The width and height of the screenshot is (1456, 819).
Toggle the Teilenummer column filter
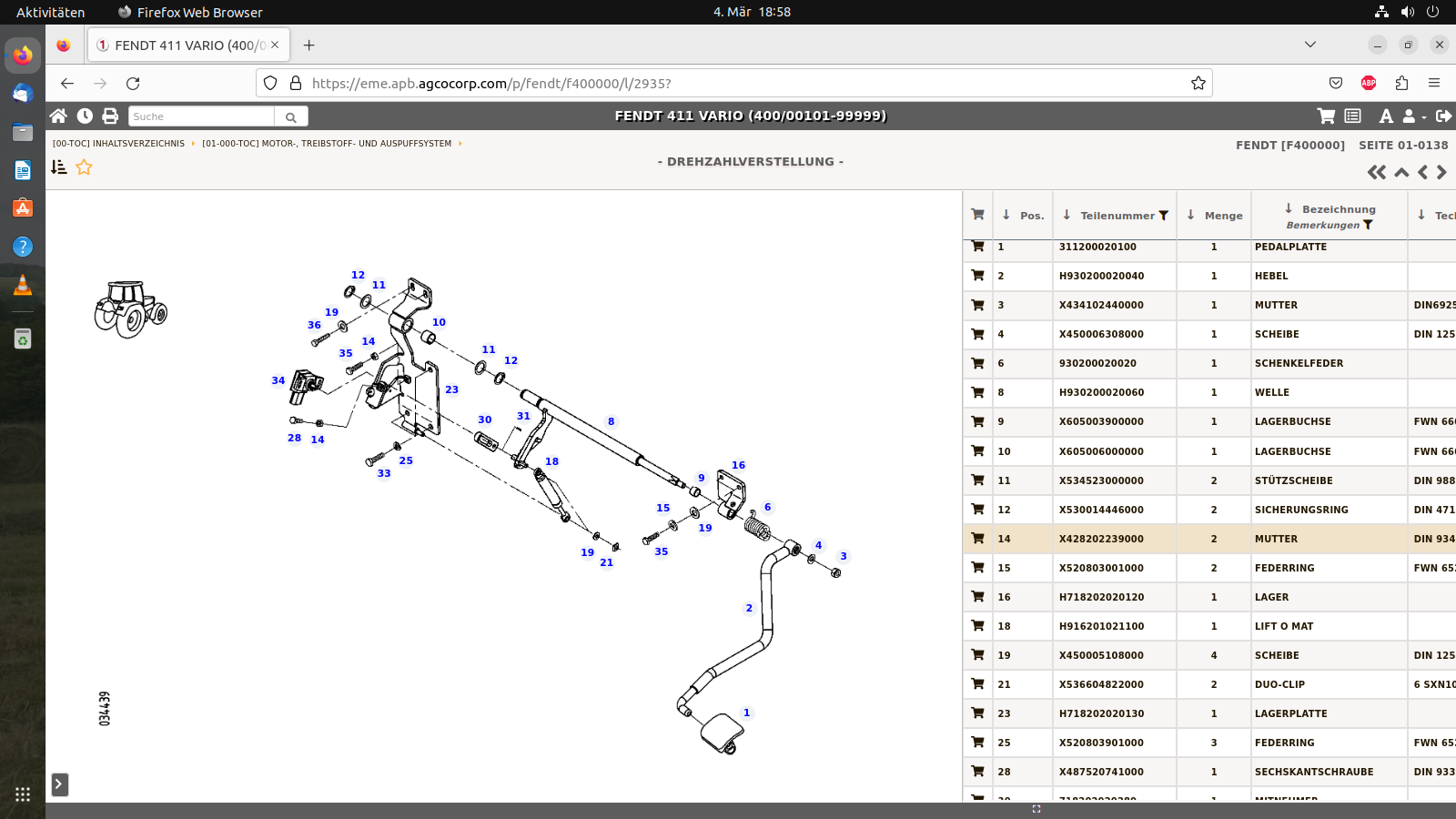[1163, 216]
